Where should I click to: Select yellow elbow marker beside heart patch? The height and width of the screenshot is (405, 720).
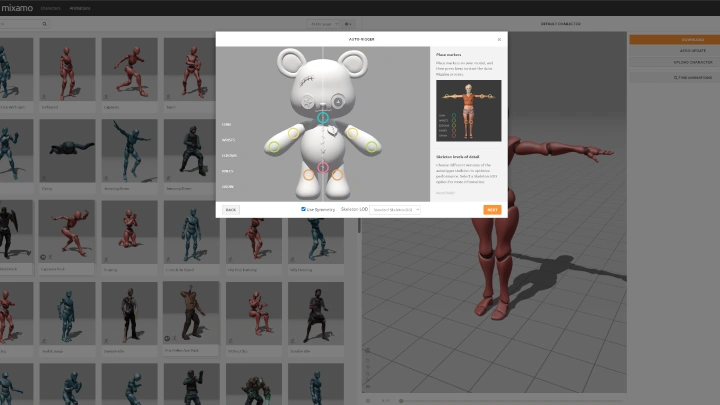coord(352,134)
